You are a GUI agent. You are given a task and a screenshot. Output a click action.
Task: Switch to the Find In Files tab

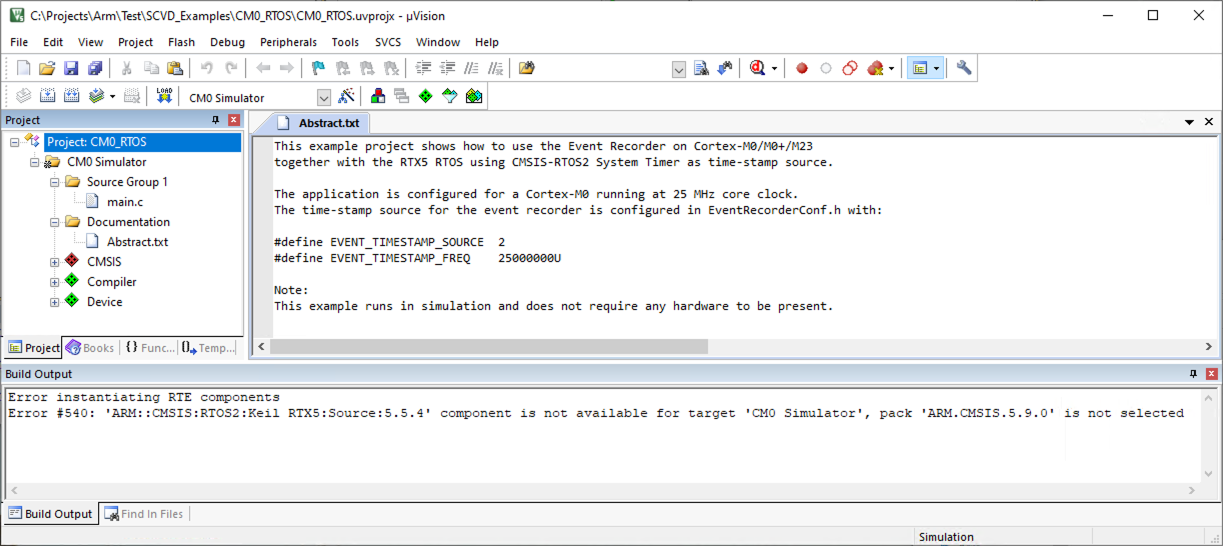(144, 514)
